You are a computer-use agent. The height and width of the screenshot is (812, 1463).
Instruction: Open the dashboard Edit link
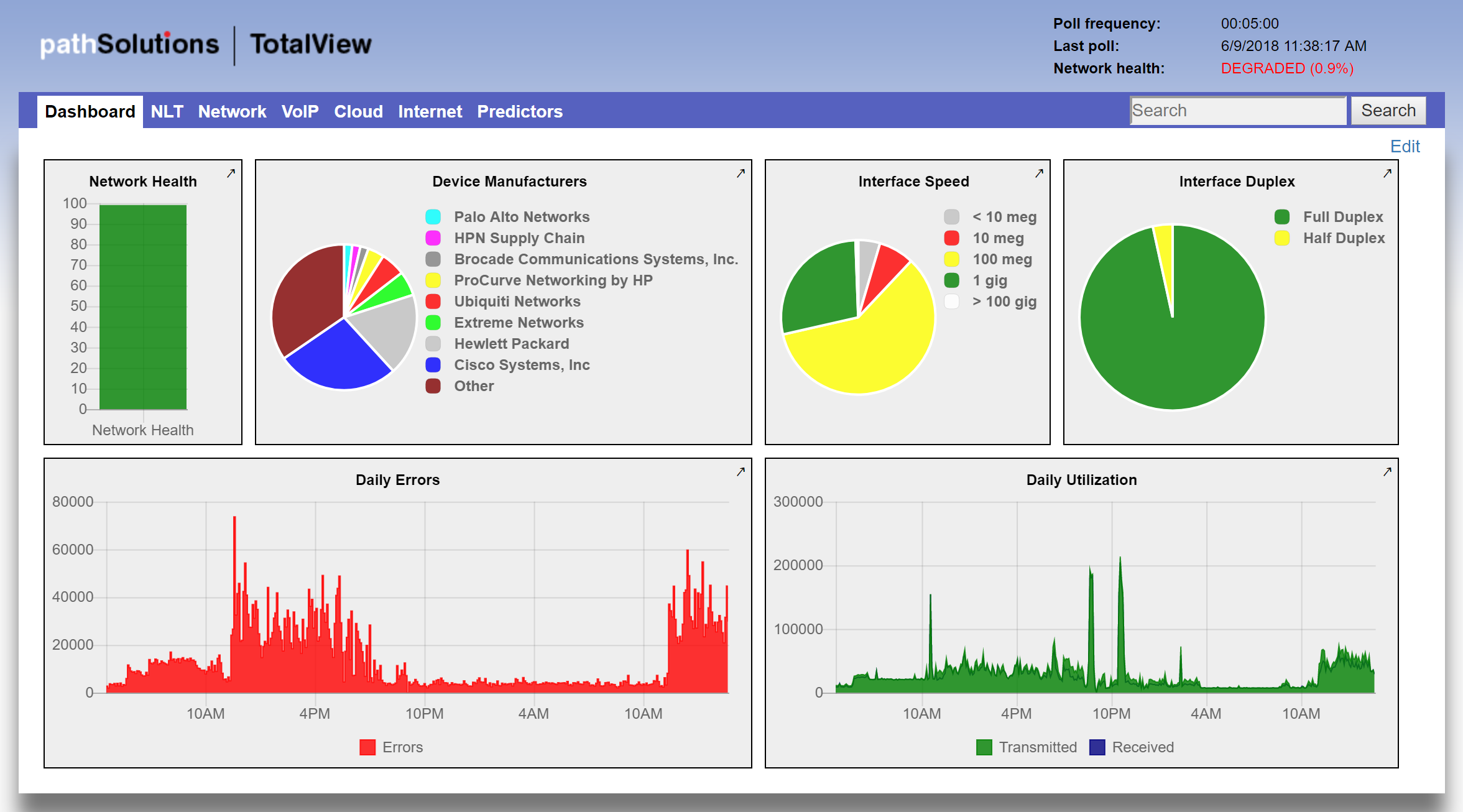pyautogui.click(x=1405, y=146)
